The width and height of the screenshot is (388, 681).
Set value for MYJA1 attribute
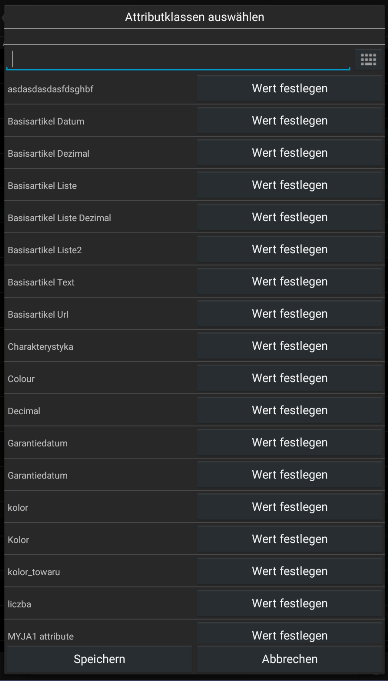[x=289, y=634]
